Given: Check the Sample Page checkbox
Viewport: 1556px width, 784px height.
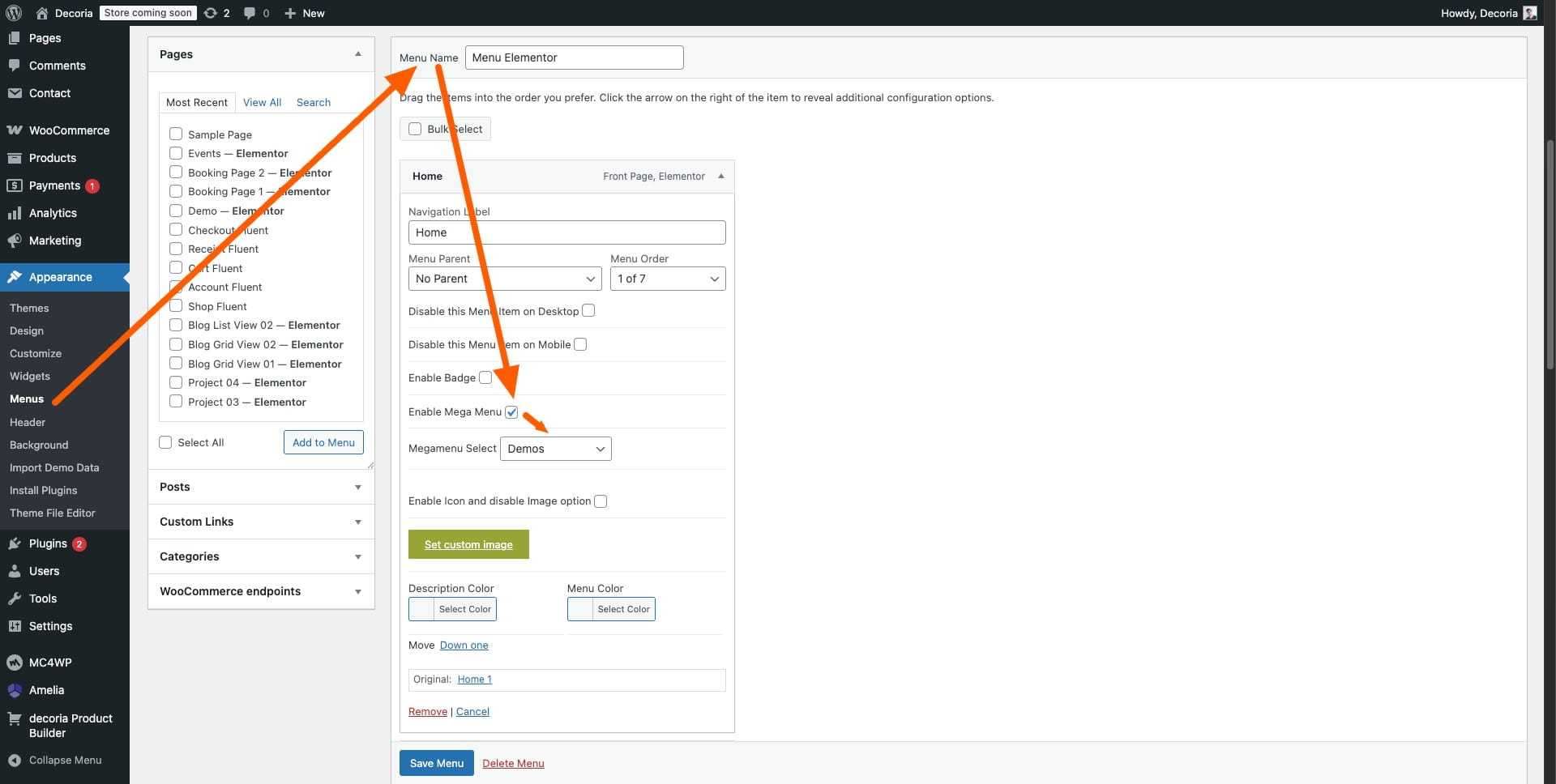Looking at the screenshot, I should (x=176, y=134).
